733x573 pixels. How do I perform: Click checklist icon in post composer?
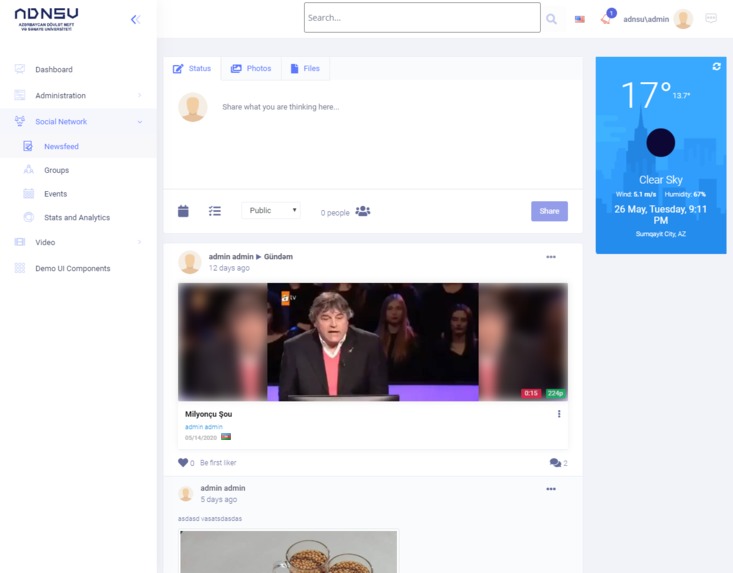(215, 211)
